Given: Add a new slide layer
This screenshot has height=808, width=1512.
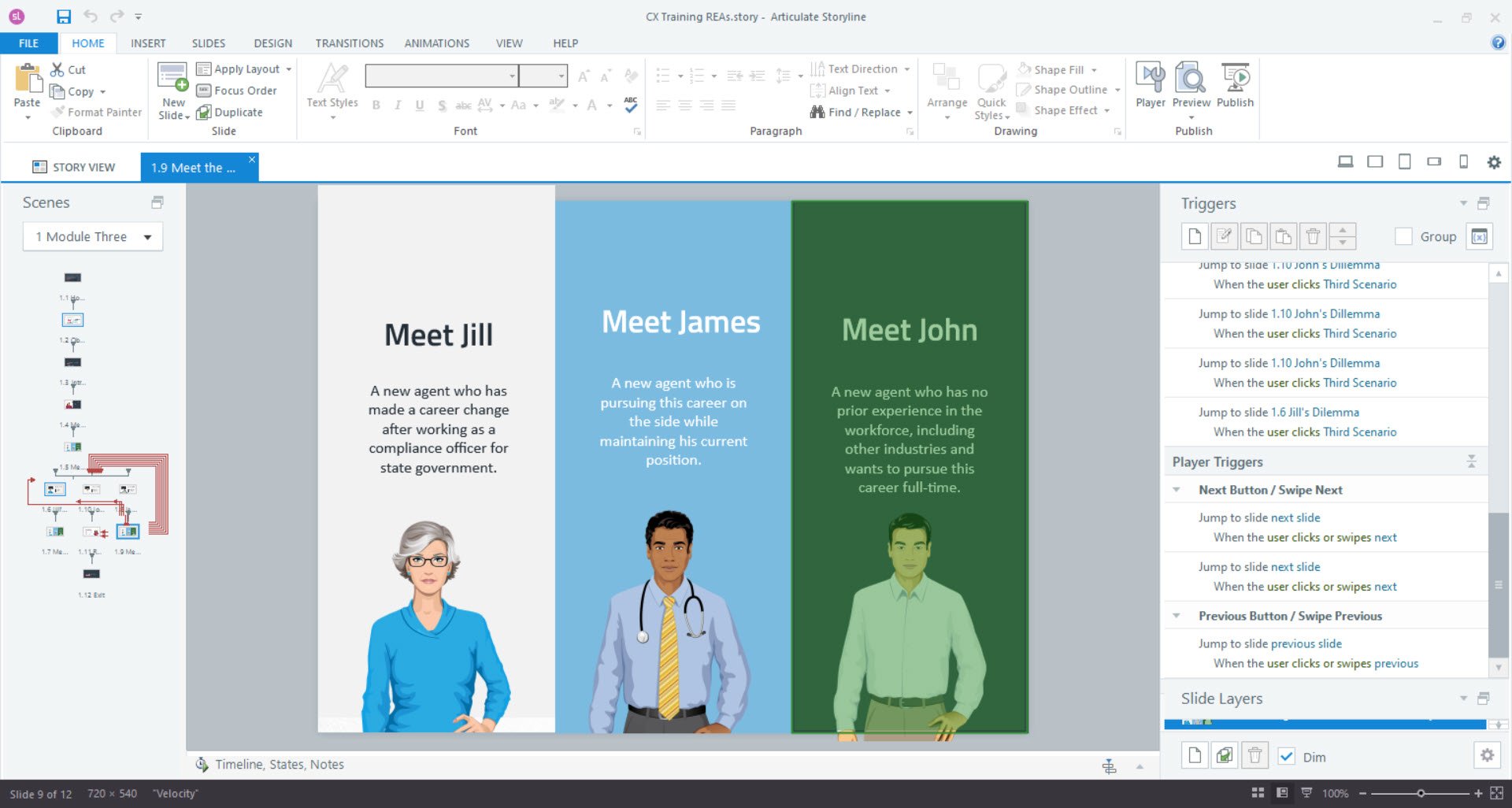Looking at the screenshot, I should click(1195, 756).
